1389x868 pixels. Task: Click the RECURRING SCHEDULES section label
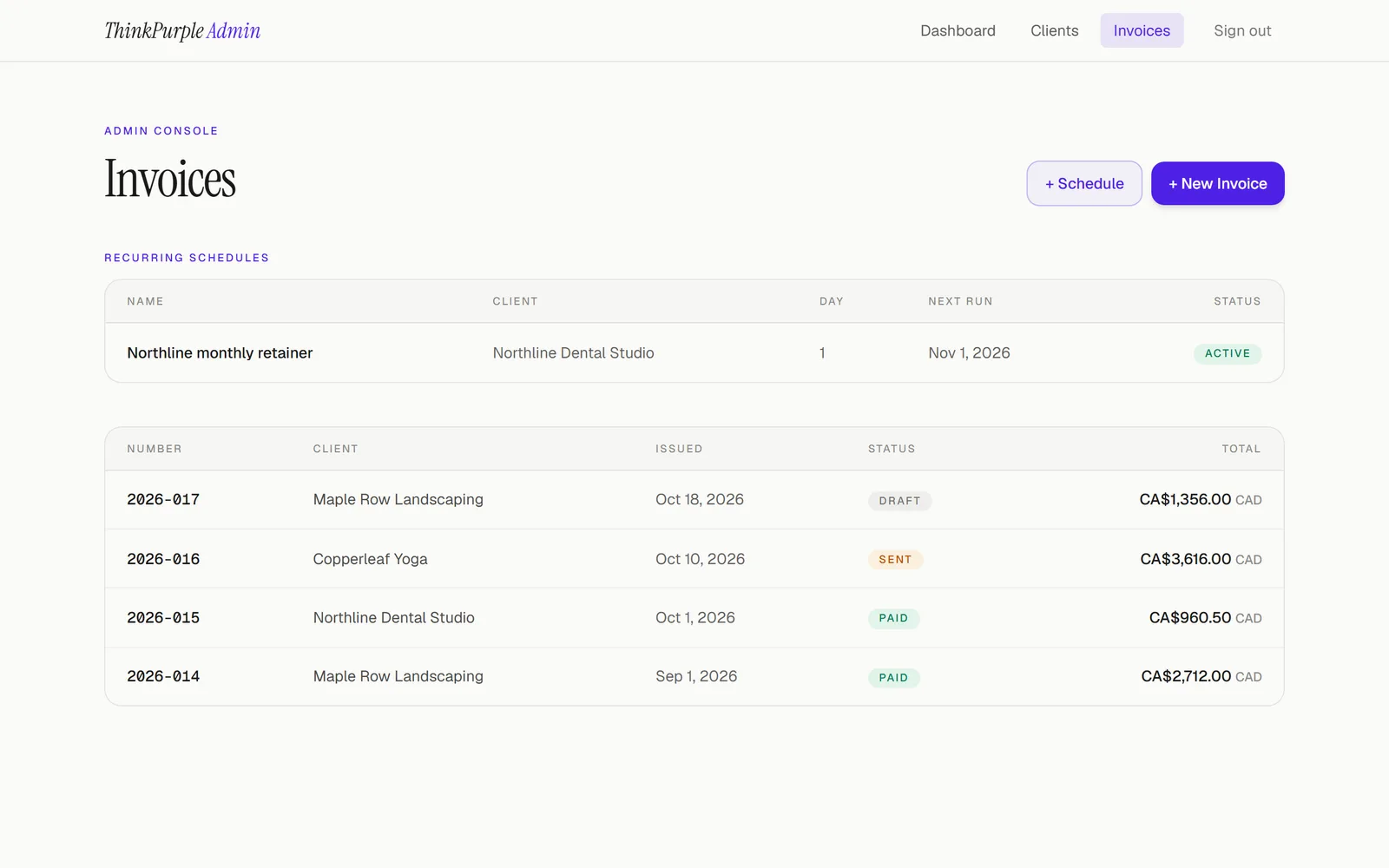pyautogui.click(x=187, y=258)
